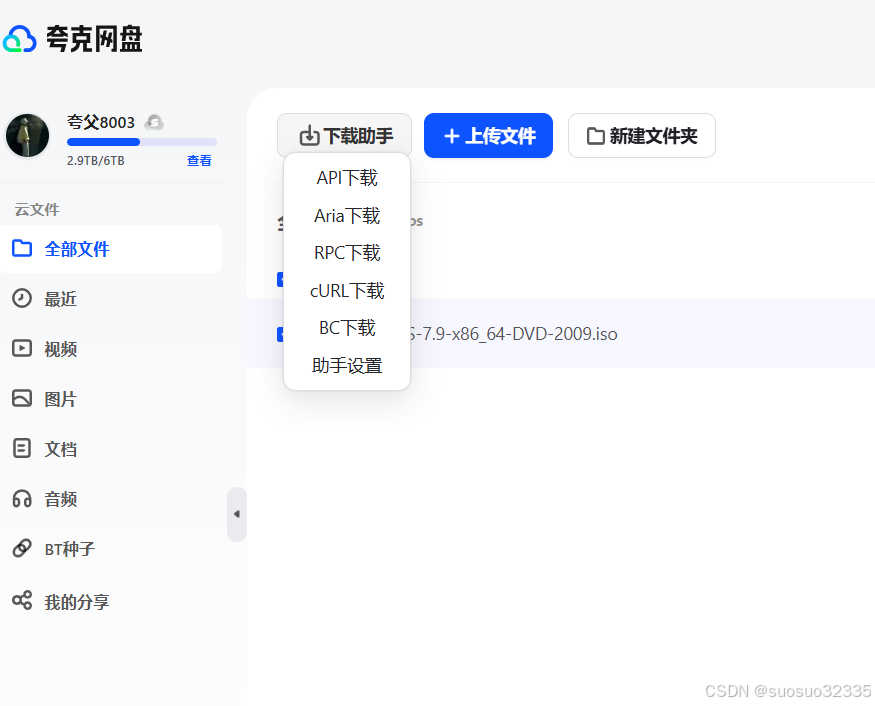The width and height of the screenshot is (875, 706).
Task: Toggle checkbox of the x86_64-DVD-2009.iso file
Action: pos(281,334)
